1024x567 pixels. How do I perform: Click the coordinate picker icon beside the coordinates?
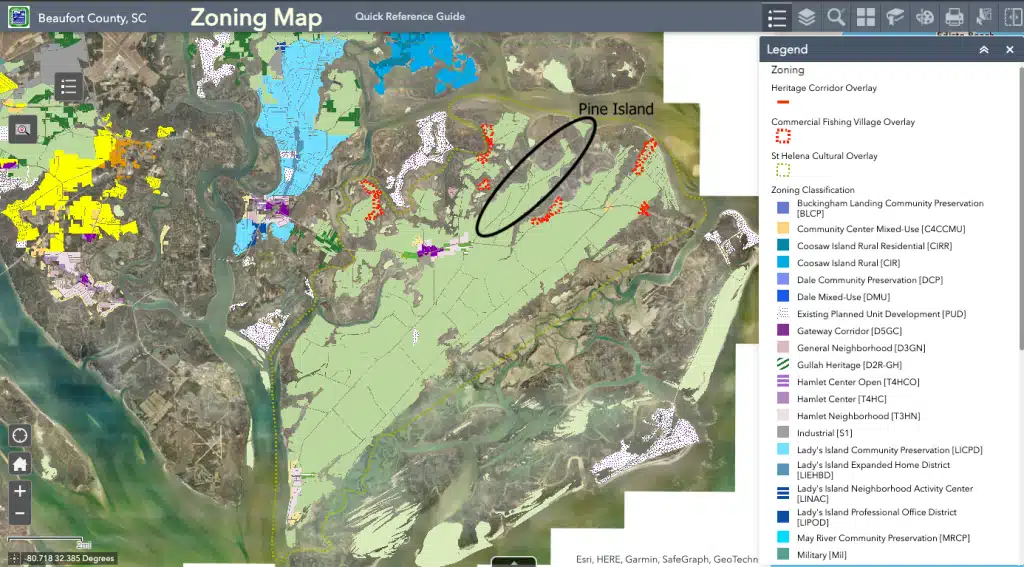click(12, 558)
